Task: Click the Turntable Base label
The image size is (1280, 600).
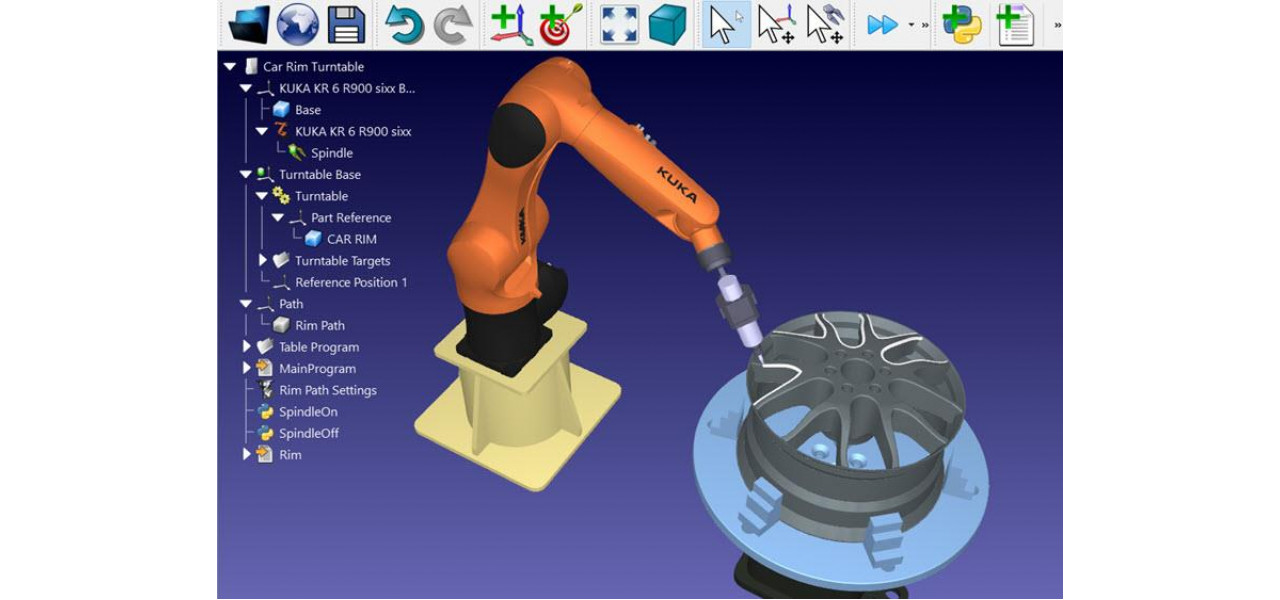Action: [x=320, y=175]
